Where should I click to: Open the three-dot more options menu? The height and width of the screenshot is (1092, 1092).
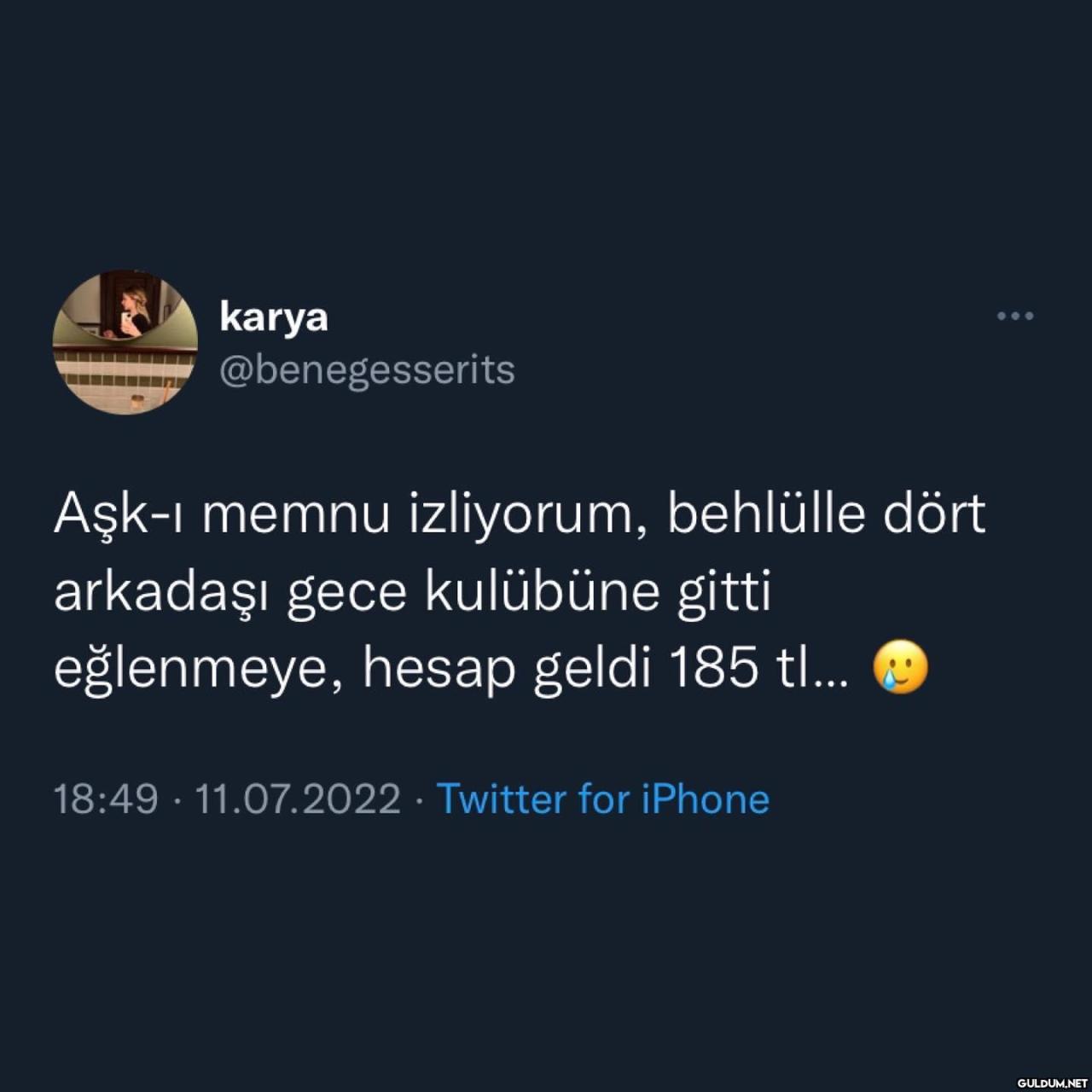coord(1015,316)
